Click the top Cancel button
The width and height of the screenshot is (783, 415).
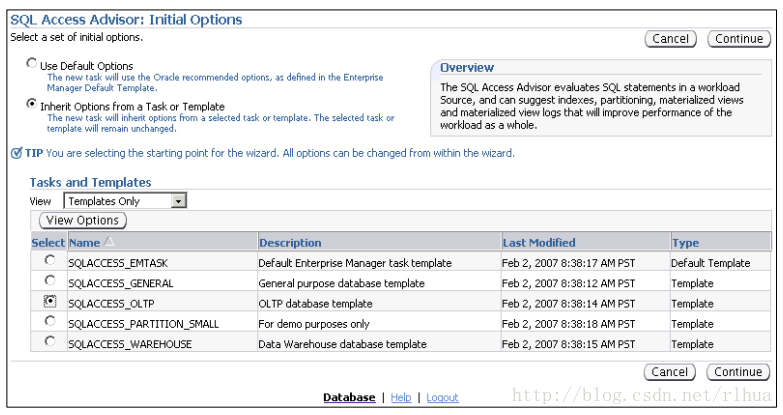tap(671, 39)
